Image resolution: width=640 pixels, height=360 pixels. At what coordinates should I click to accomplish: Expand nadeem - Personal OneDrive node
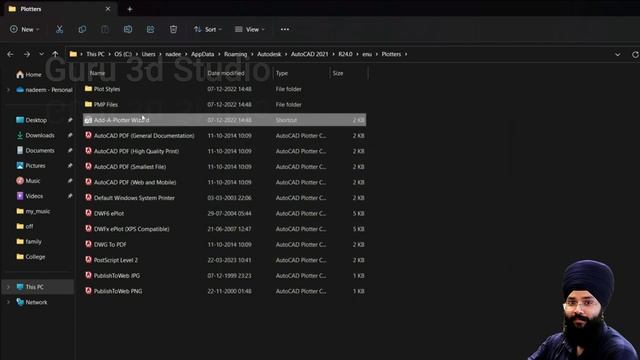pos(8,90)
